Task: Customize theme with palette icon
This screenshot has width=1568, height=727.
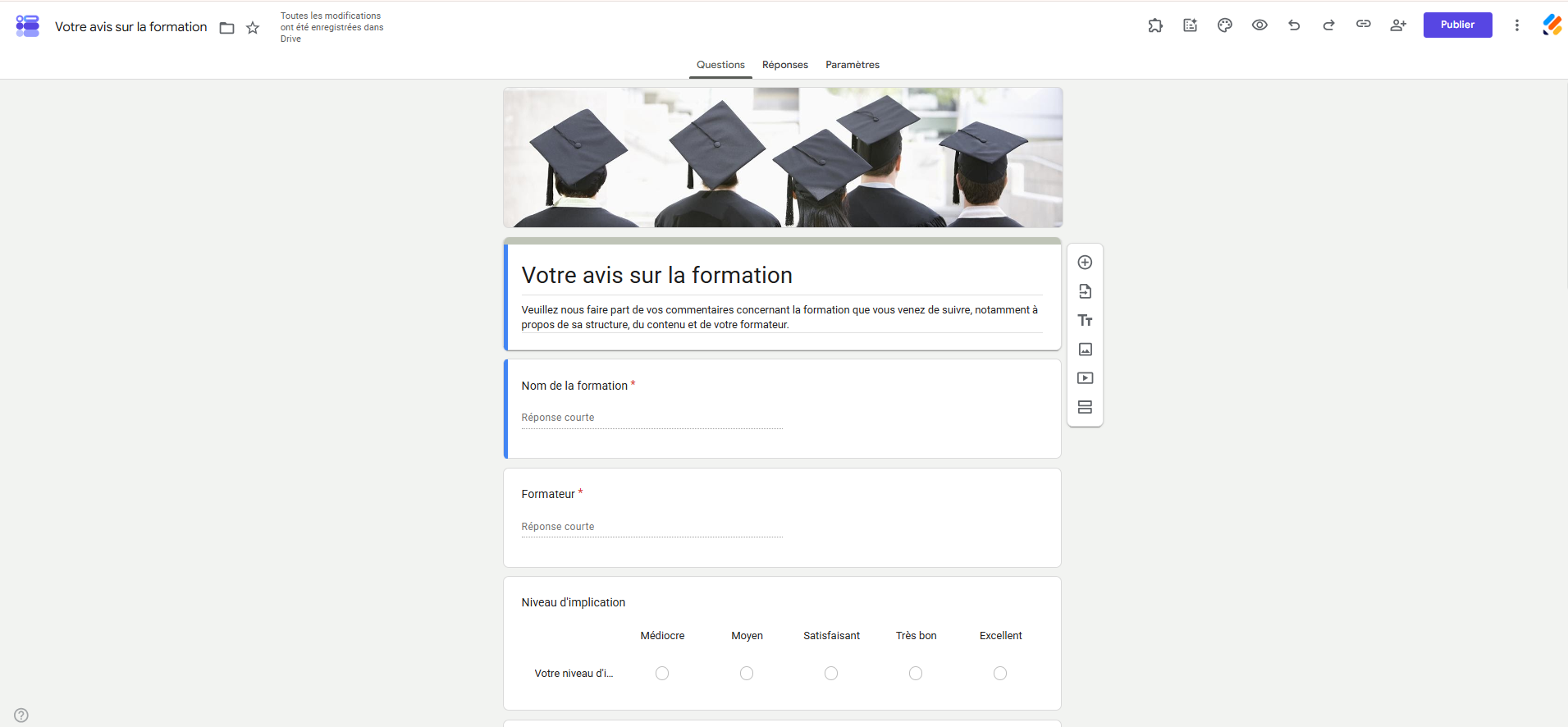Action: coord(1225,25)
